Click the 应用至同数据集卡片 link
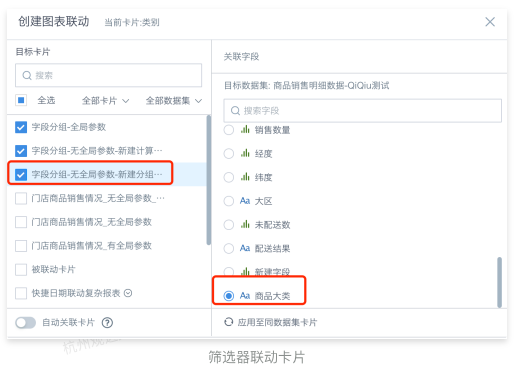 point(277,322)
